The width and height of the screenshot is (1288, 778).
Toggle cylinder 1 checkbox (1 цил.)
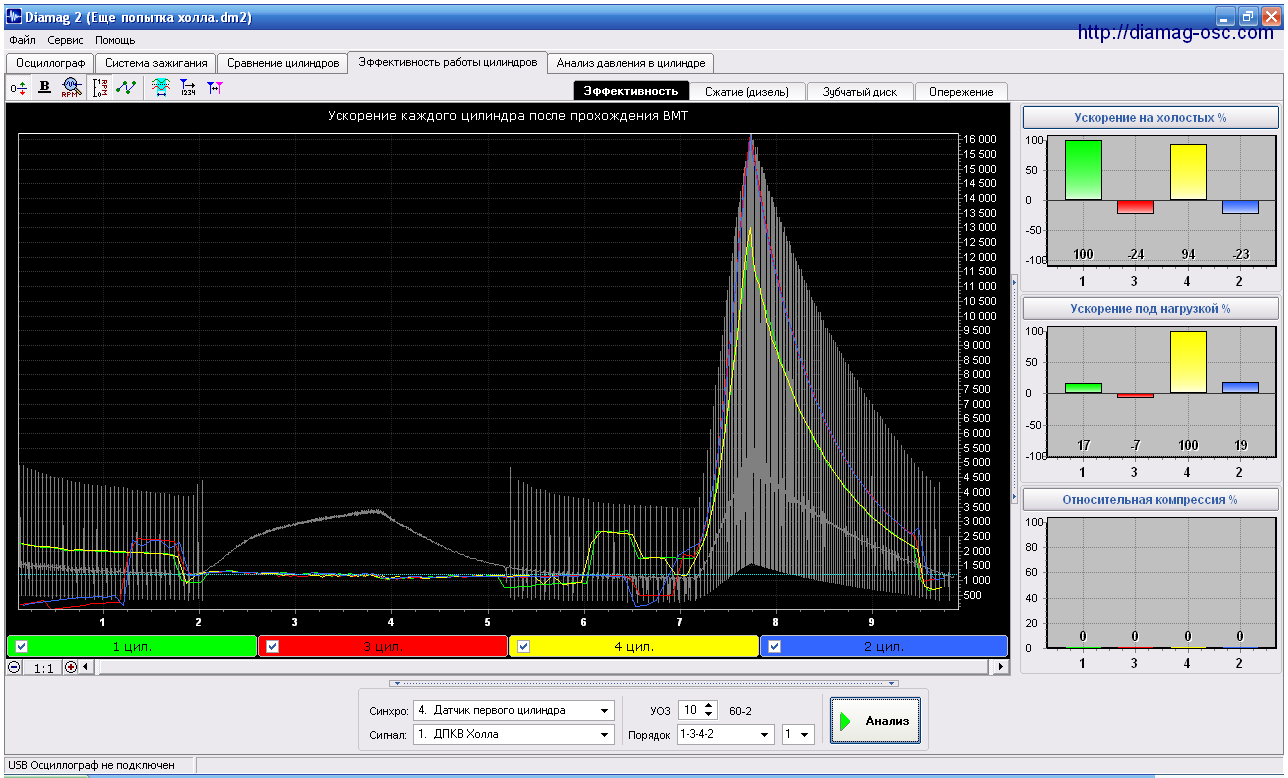tap(22, 646)
